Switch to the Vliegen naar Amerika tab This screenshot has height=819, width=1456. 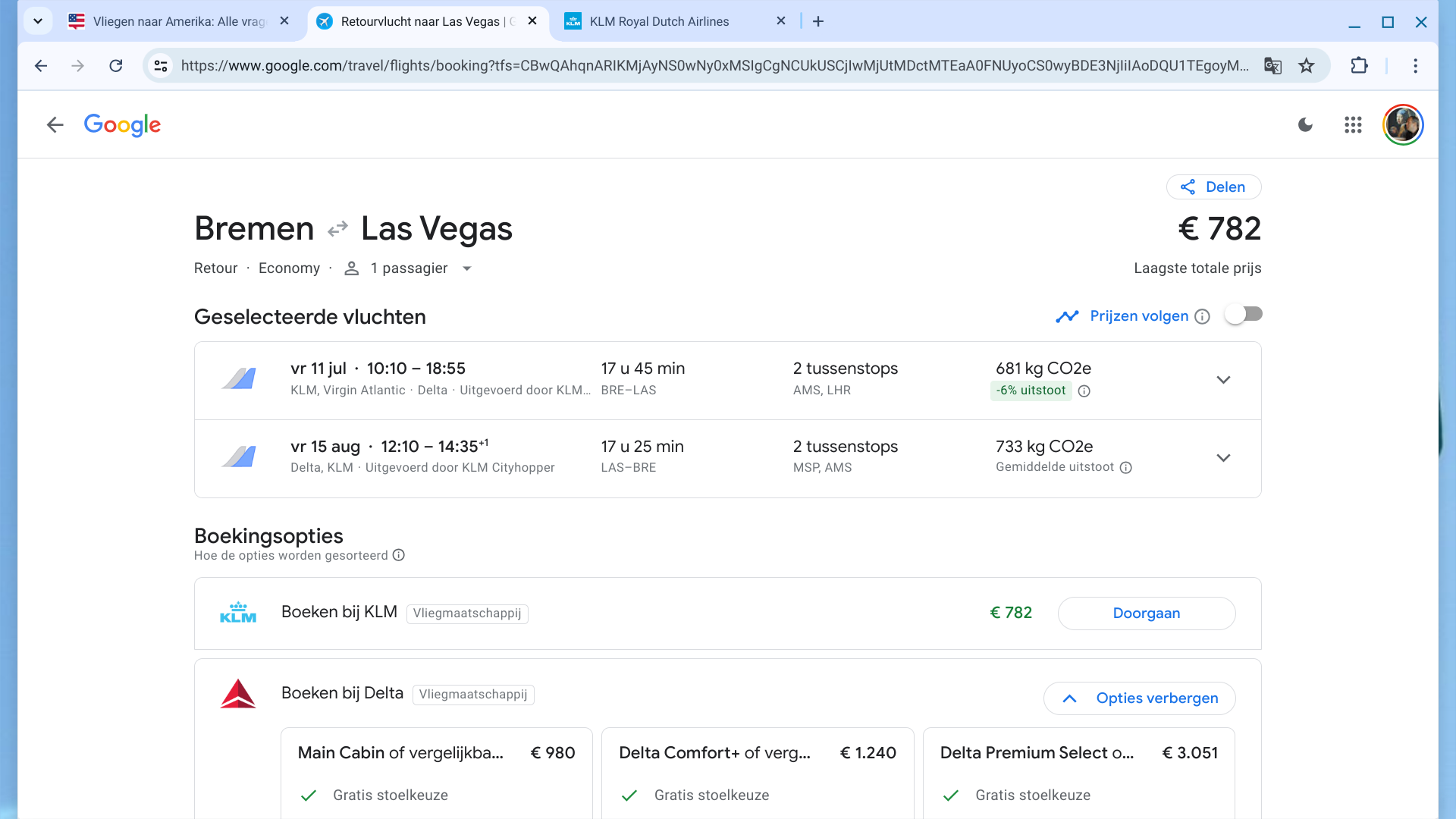click(x=178, y=21)
